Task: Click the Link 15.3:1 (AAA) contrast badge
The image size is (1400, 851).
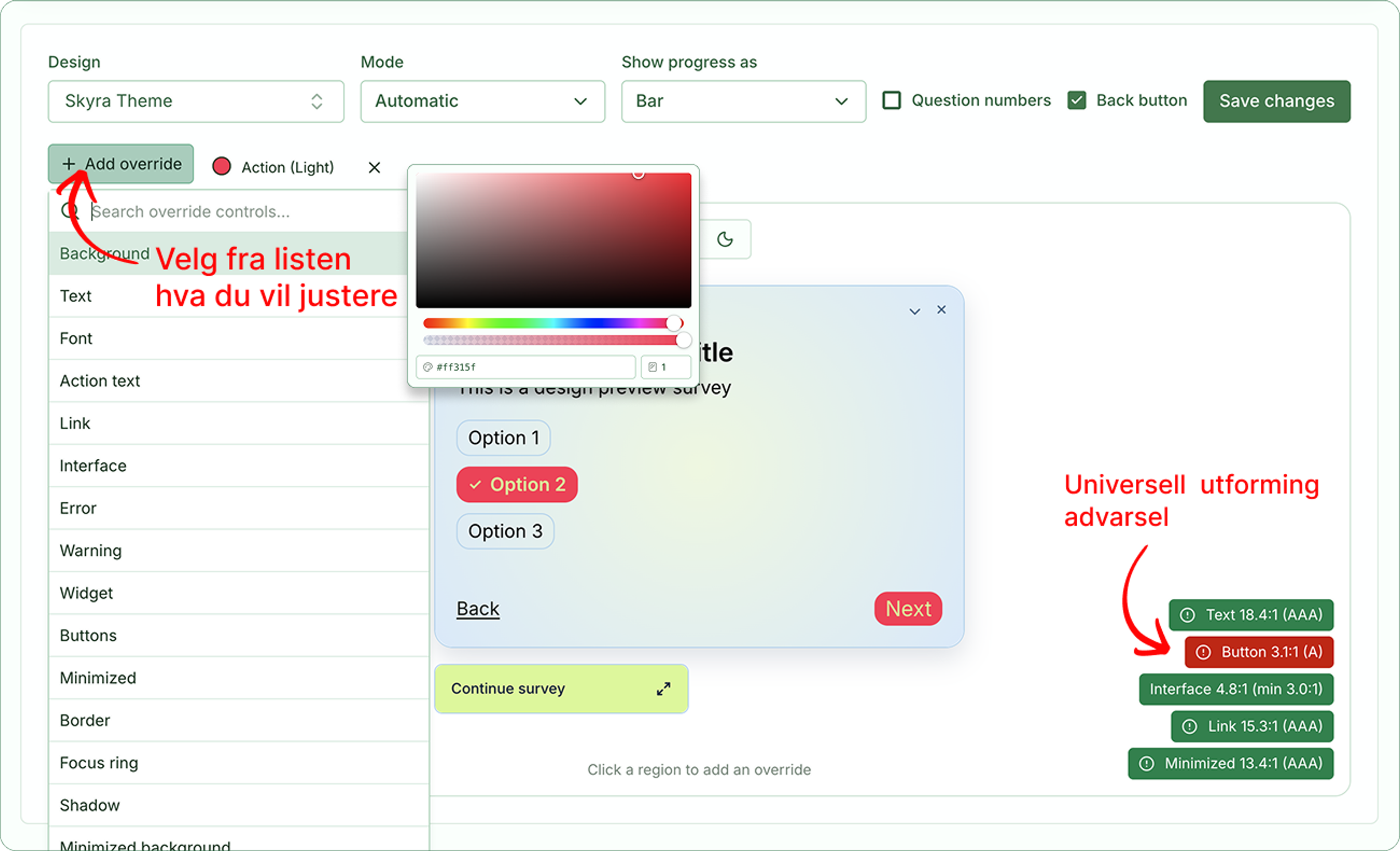Action: click(x=1252, y=726)
